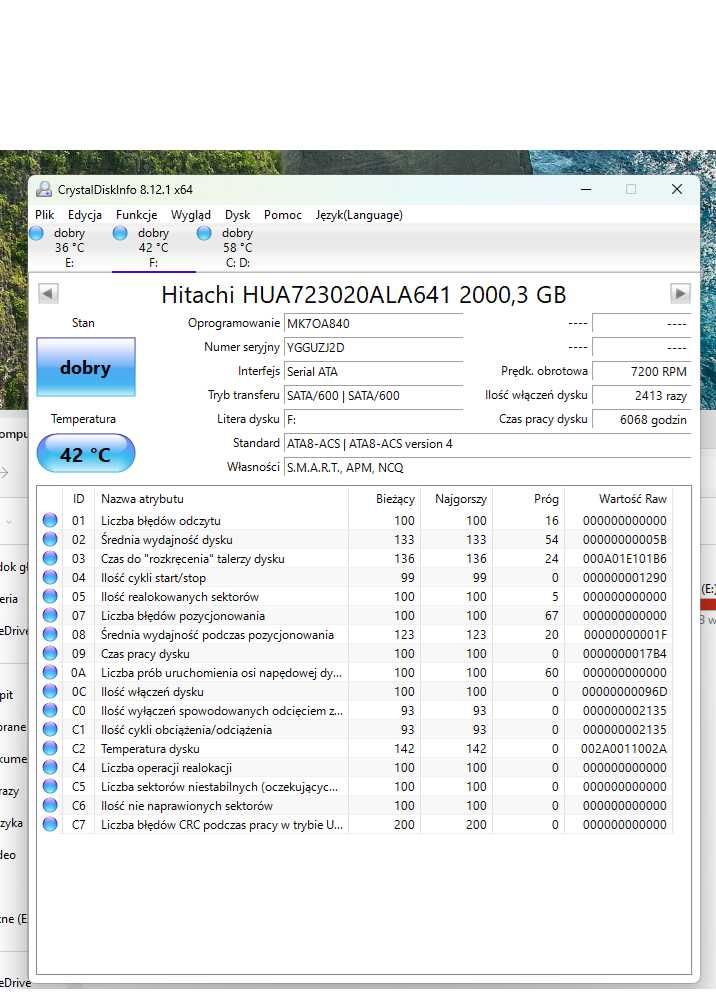
Task: Click the 42 °C temperature button
Action: pos(86,454)
